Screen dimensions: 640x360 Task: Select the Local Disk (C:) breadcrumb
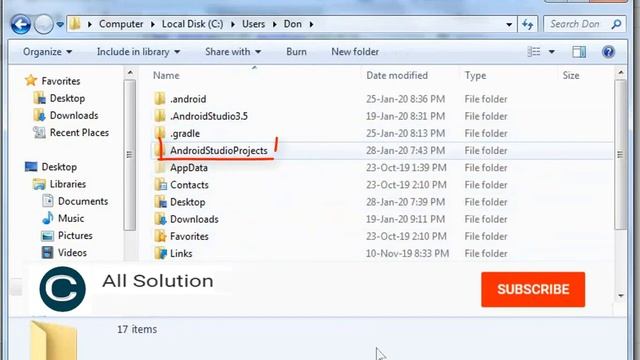pyautogui.click(x=192, y=24)
